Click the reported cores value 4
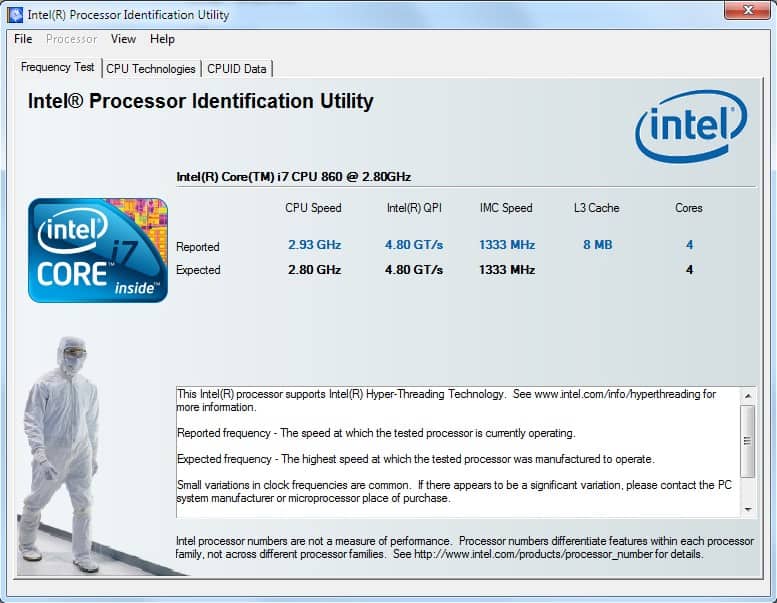This screenshot has width=777, height=603. point(689,245)
